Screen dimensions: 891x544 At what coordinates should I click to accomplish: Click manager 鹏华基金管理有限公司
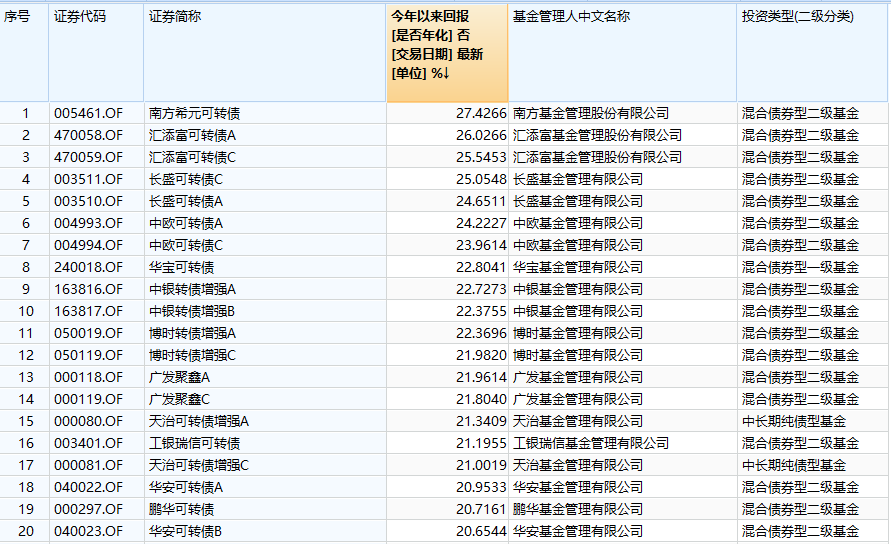(577, 509)
